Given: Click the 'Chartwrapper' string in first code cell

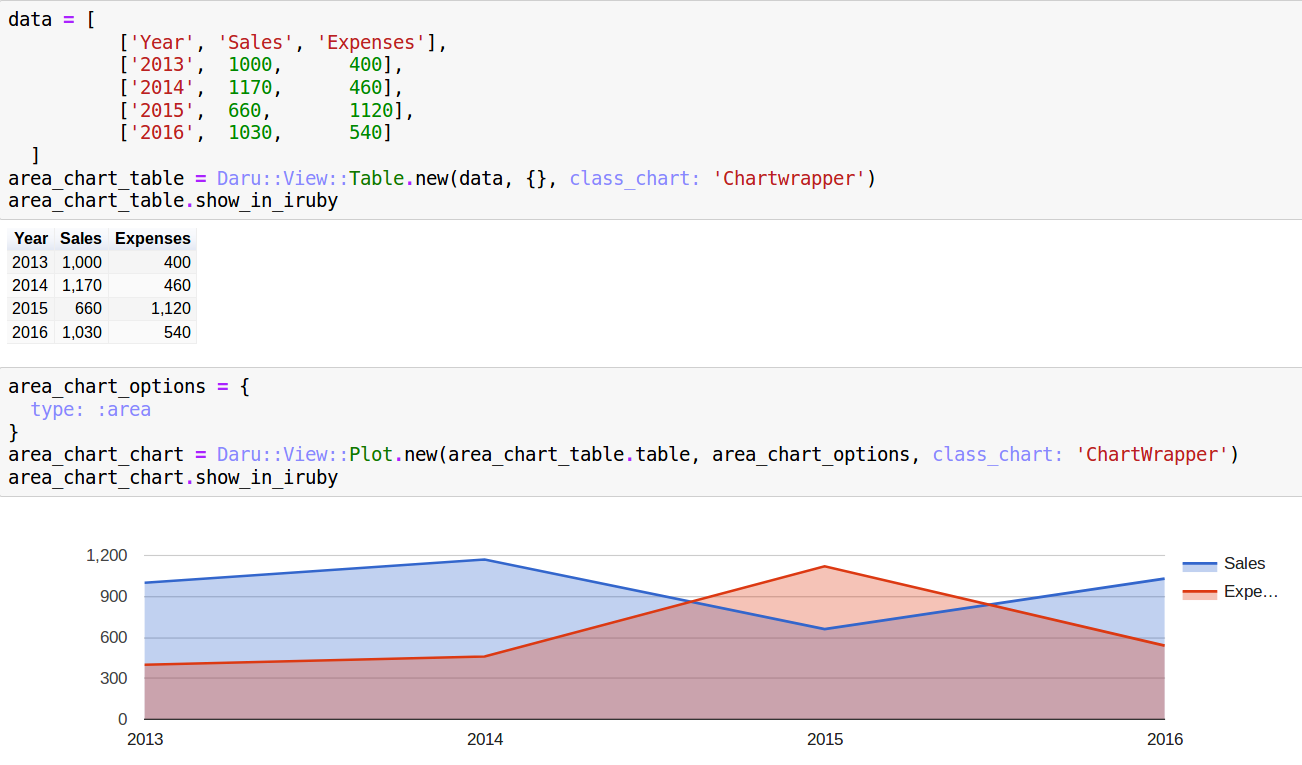Looking at the screenshot, I should 788,178.
